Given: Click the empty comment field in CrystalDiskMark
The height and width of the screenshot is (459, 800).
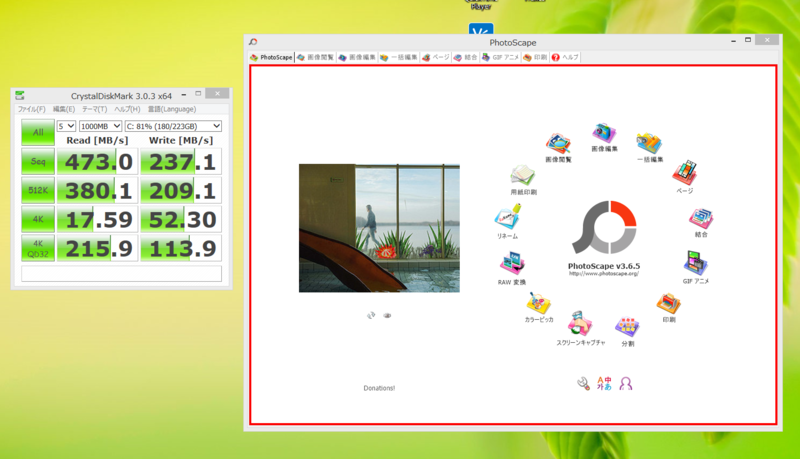Looking at the screenshot, I should point(121,273).
